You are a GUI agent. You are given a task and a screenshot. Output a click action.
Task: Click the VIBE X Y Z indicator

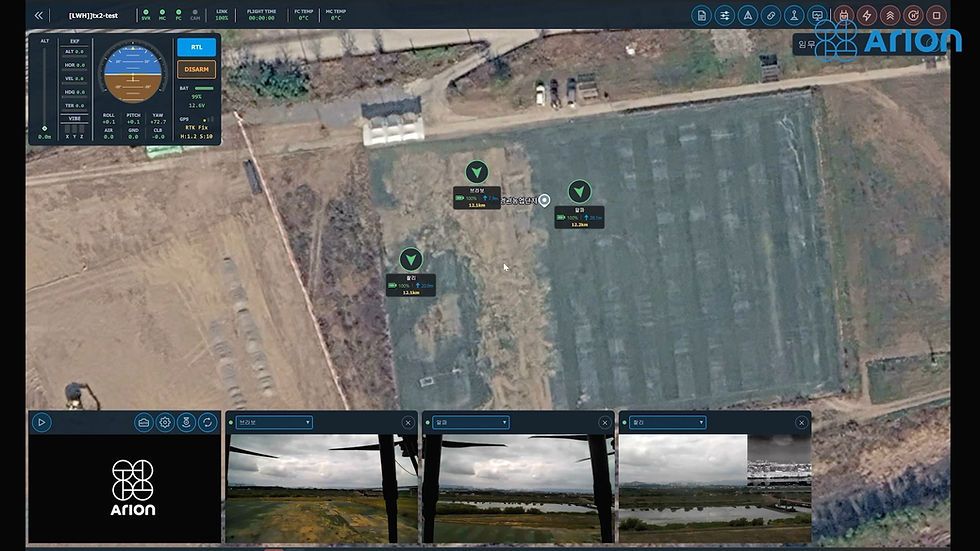pos(74,127)
